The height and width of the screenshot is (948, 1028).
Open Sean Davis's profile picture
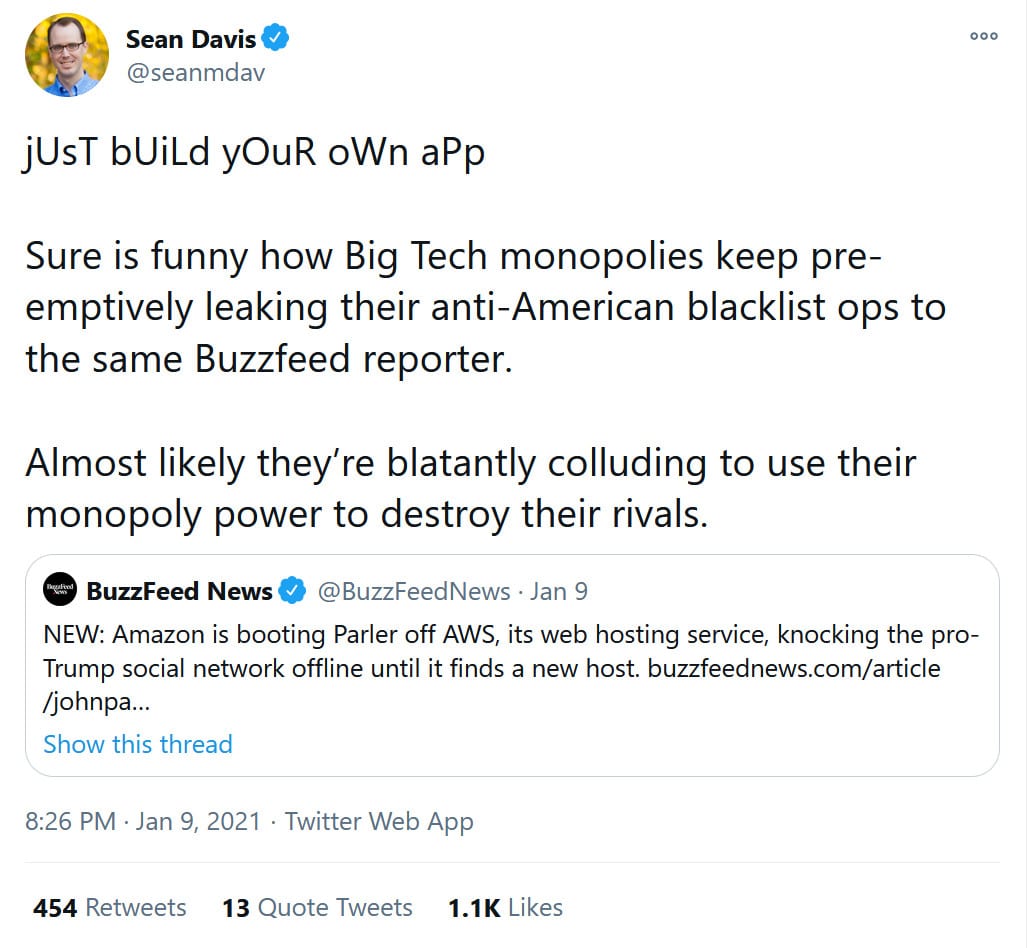(66, 55)
